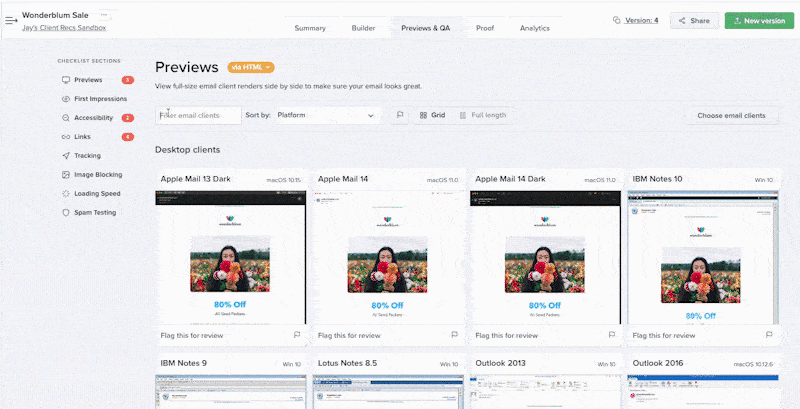Click the red 3 badge on Previews
This screenshot has height=409, width=800.
[128, 80]
